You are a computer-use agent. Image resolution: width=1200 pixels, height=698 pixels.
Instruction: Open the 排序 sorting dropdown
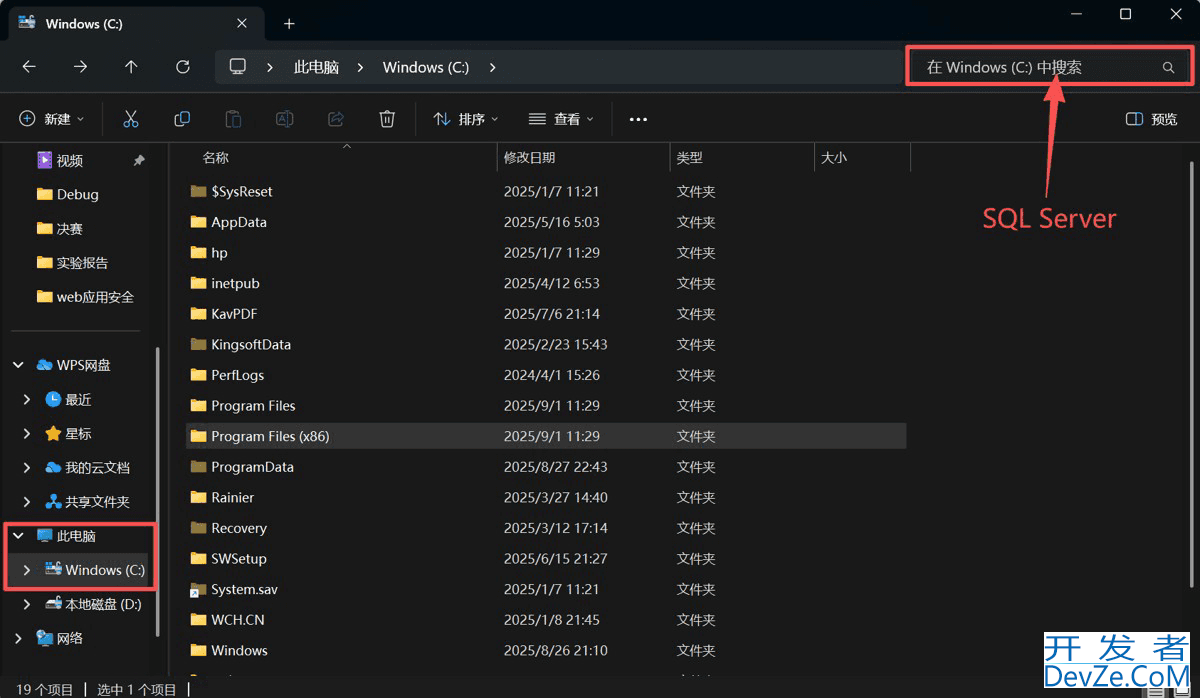pyautogui.click(x=464, y=118)
